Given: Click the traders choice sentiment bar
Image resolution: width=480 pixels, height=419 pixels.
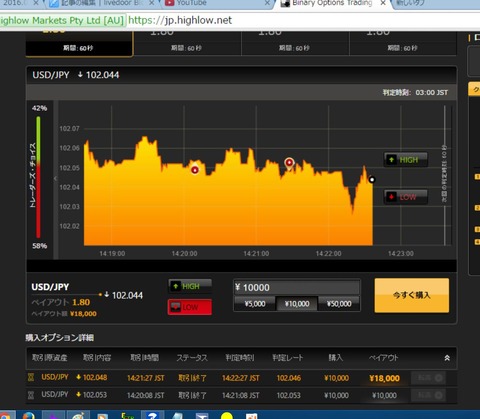Looking at the screenshot, I should (39, 177).
